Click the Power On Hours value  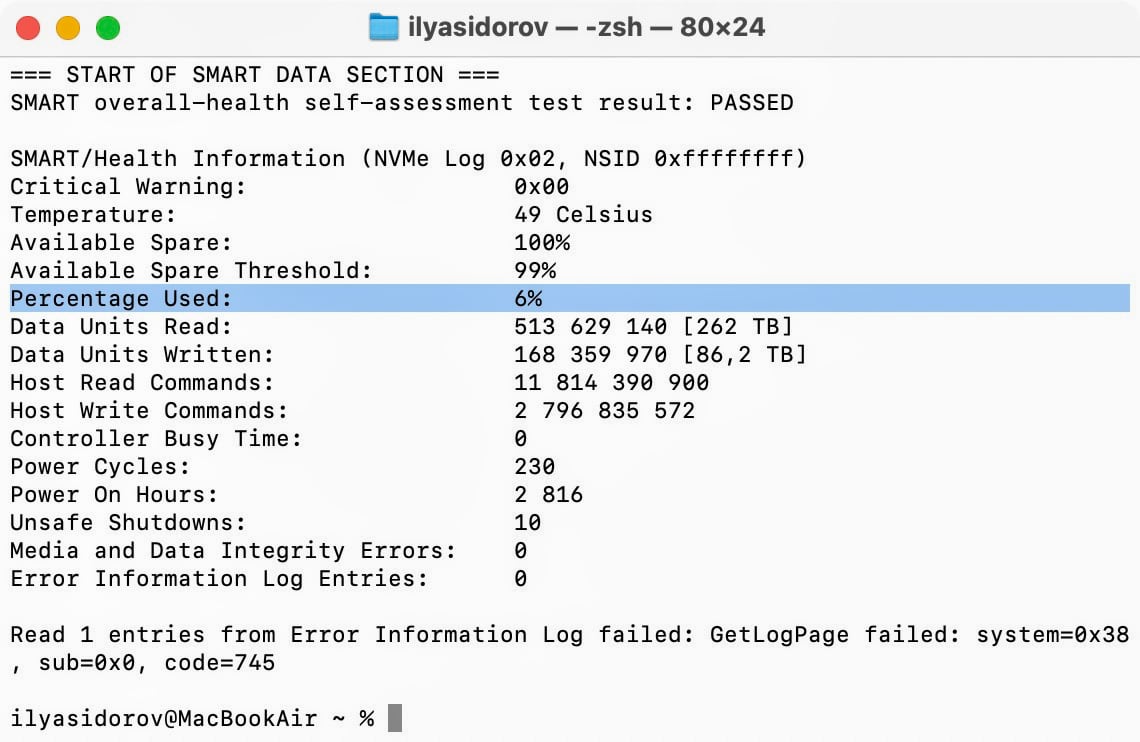(x=548, y=494)
